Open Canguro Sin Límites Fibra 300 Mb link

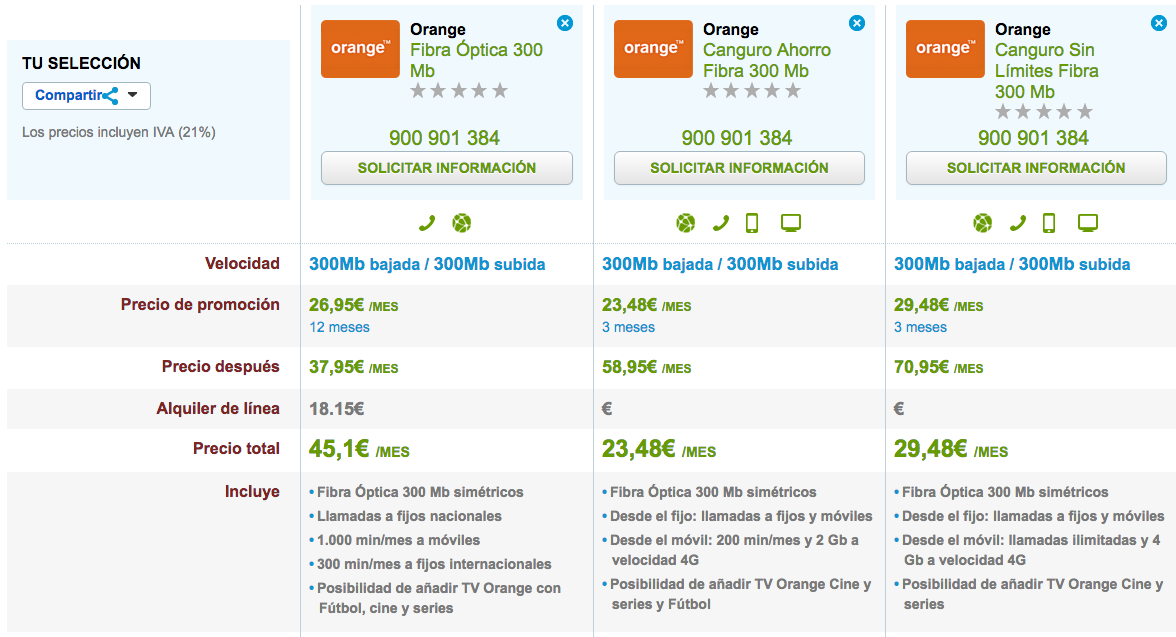click(1046, 71)
